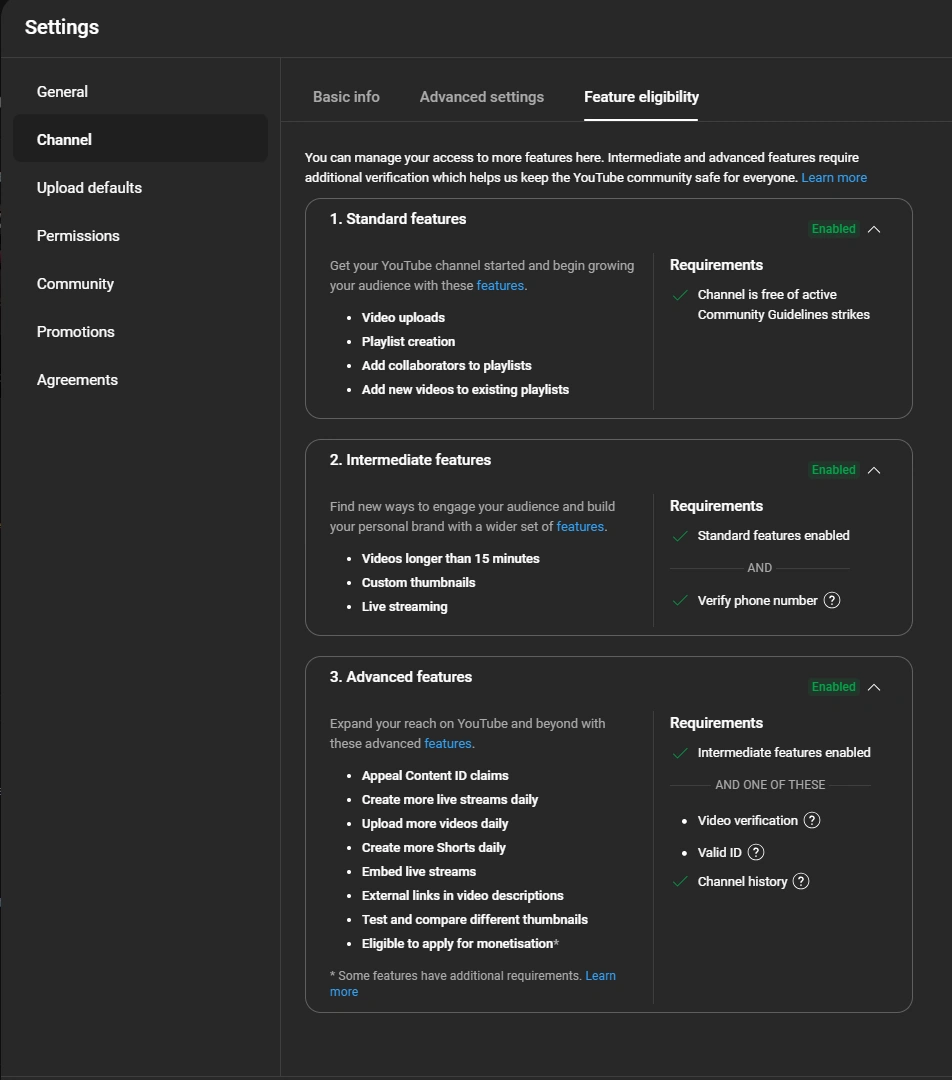Open the Advanced settings tab
Screen dimensions: 952x1080
click(x=482, y=97)
